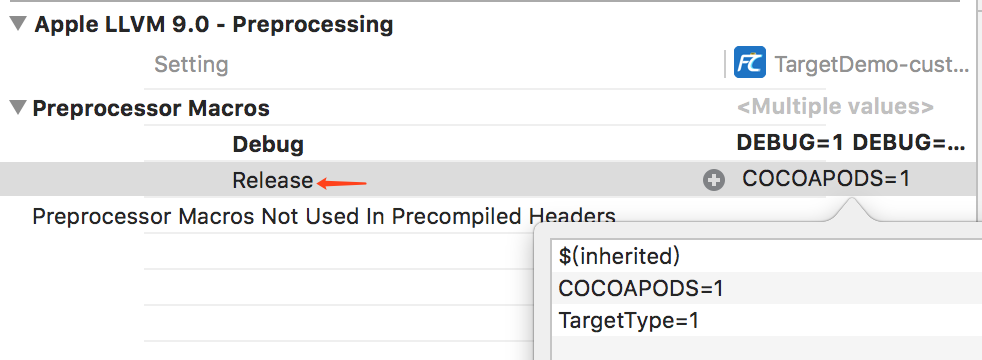Click the Setting column header
This screenshot has width=982, height=360.
coord(191,64)
